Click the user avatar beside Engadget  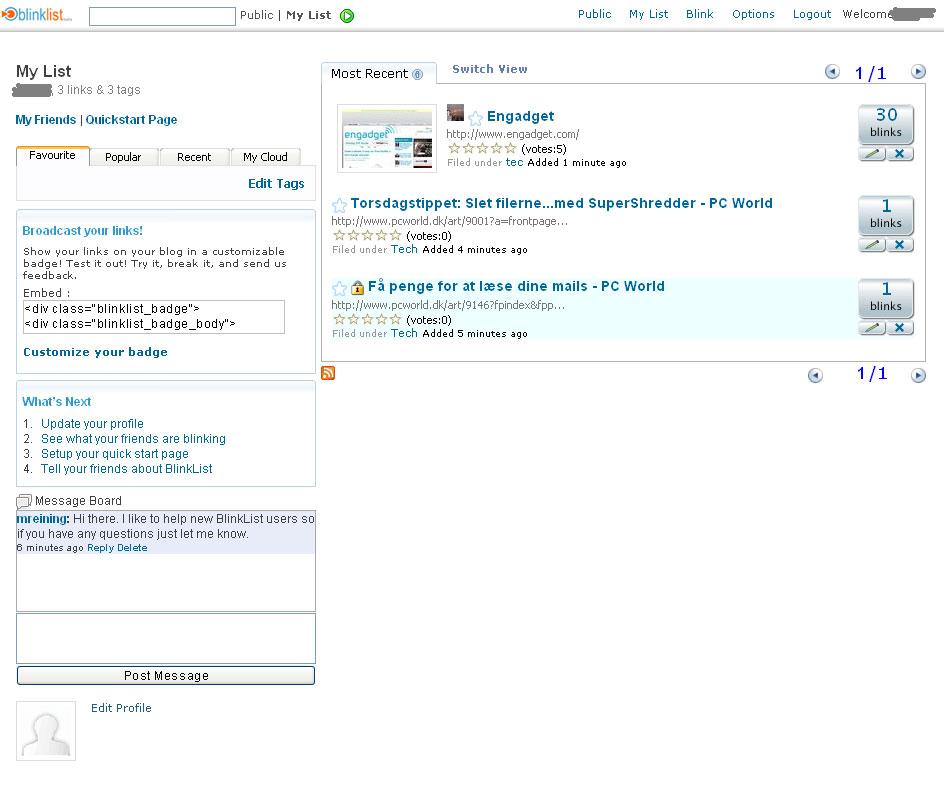(455, 113)
